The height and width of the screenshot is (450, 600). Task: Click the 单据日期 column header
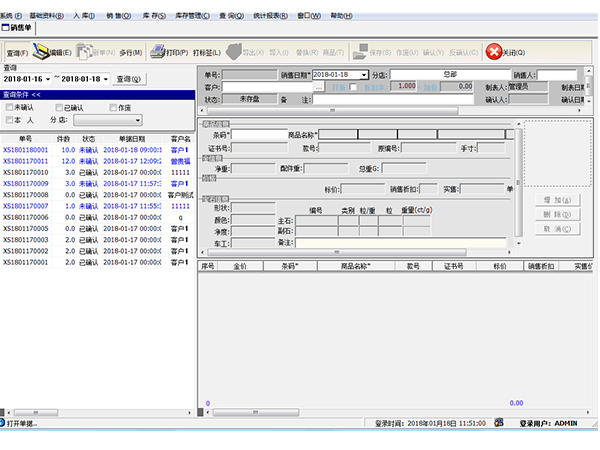coord(132,139)
